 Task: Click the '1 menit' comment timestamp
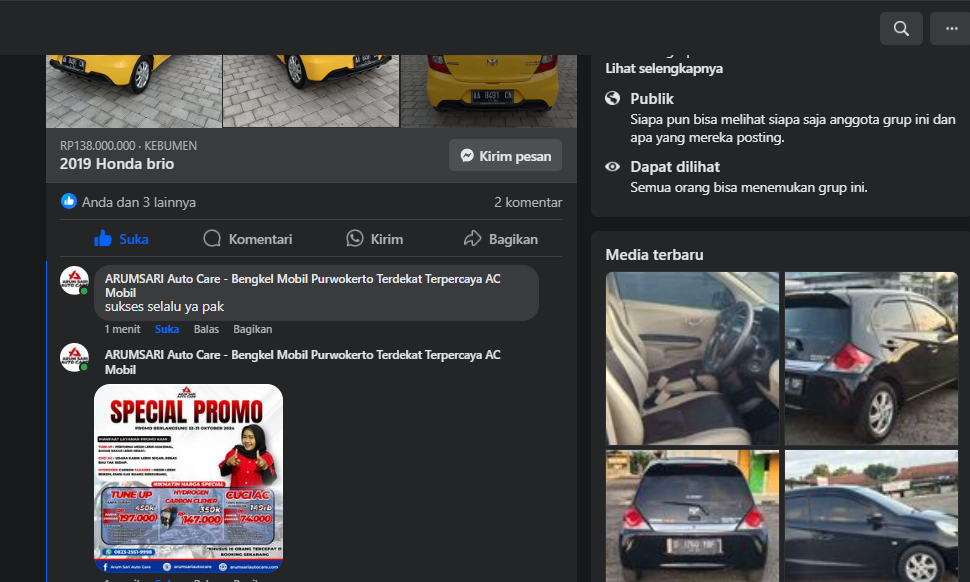[122, 329]
